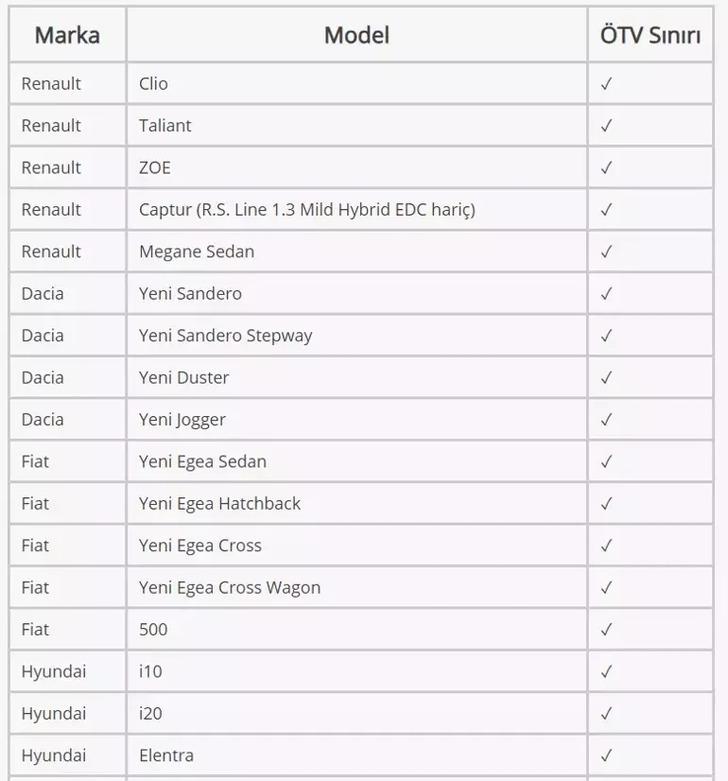This screenshot has width=728, height=781.
Task: Click the Hyundai i20 row checkmark
Action: click(x=606, y=714)
